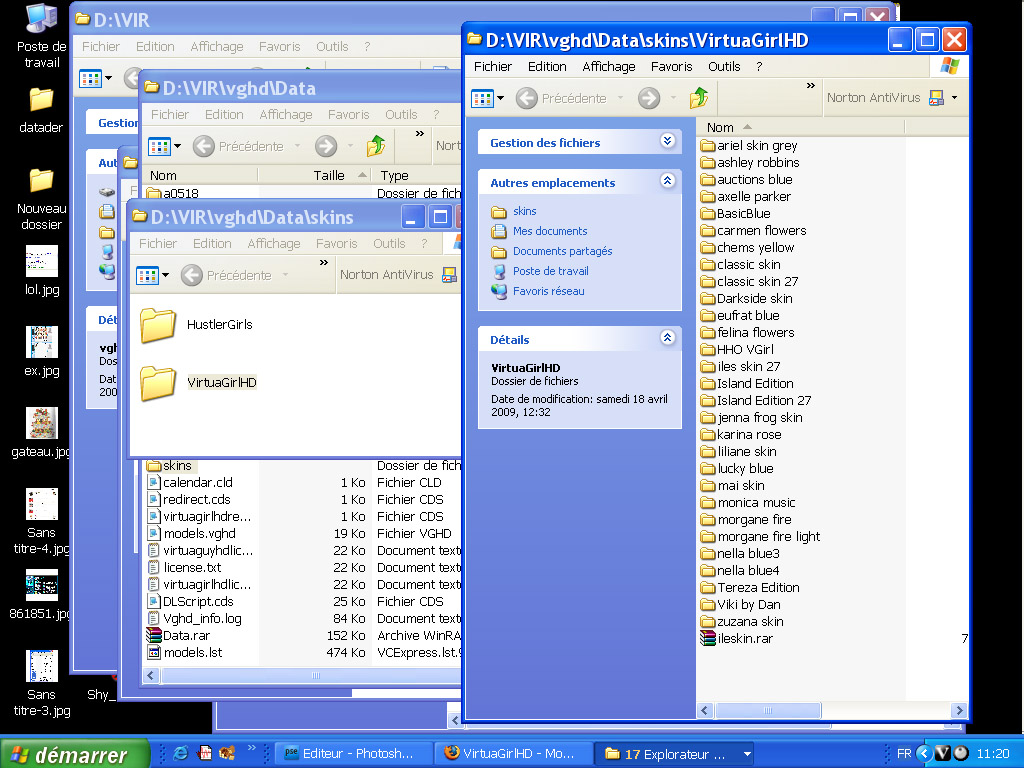Go to Mes documents link
This screenshot has width=1024, height=768.
550,231
